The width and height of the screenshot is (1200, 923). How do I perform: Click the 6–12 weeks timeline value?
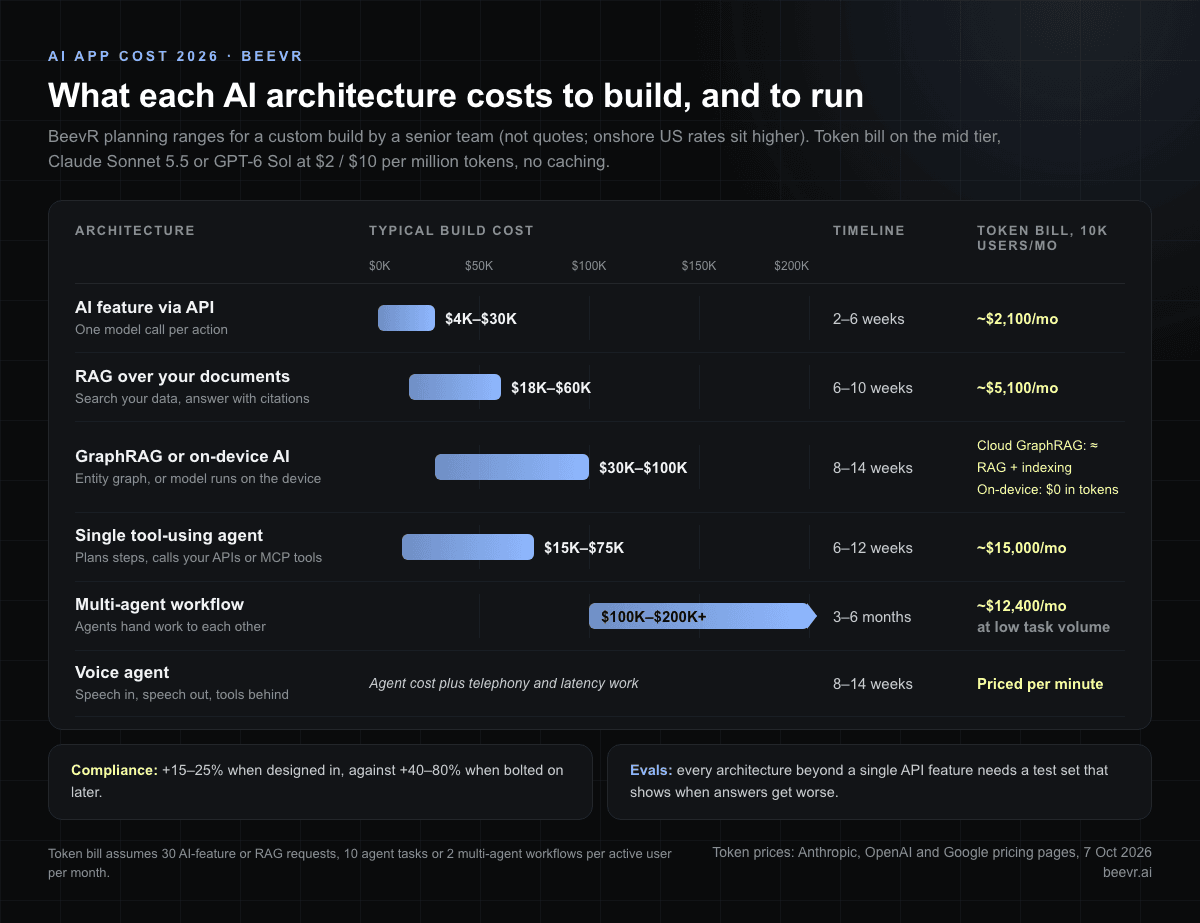pyautogui.click(x=873, y=548)
